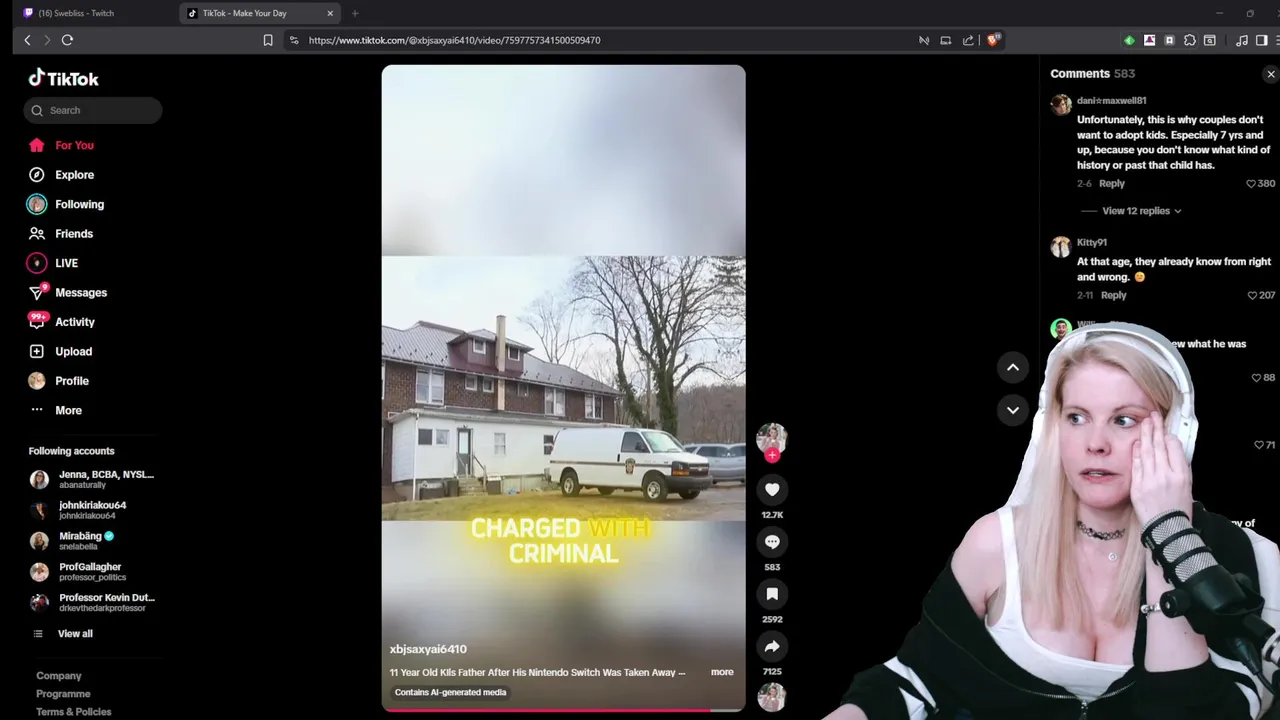Image resolution: width=1280 pixels, height=720 pixels.
Task: Open the Terms & Policies footer link
Action: [74, 712]
